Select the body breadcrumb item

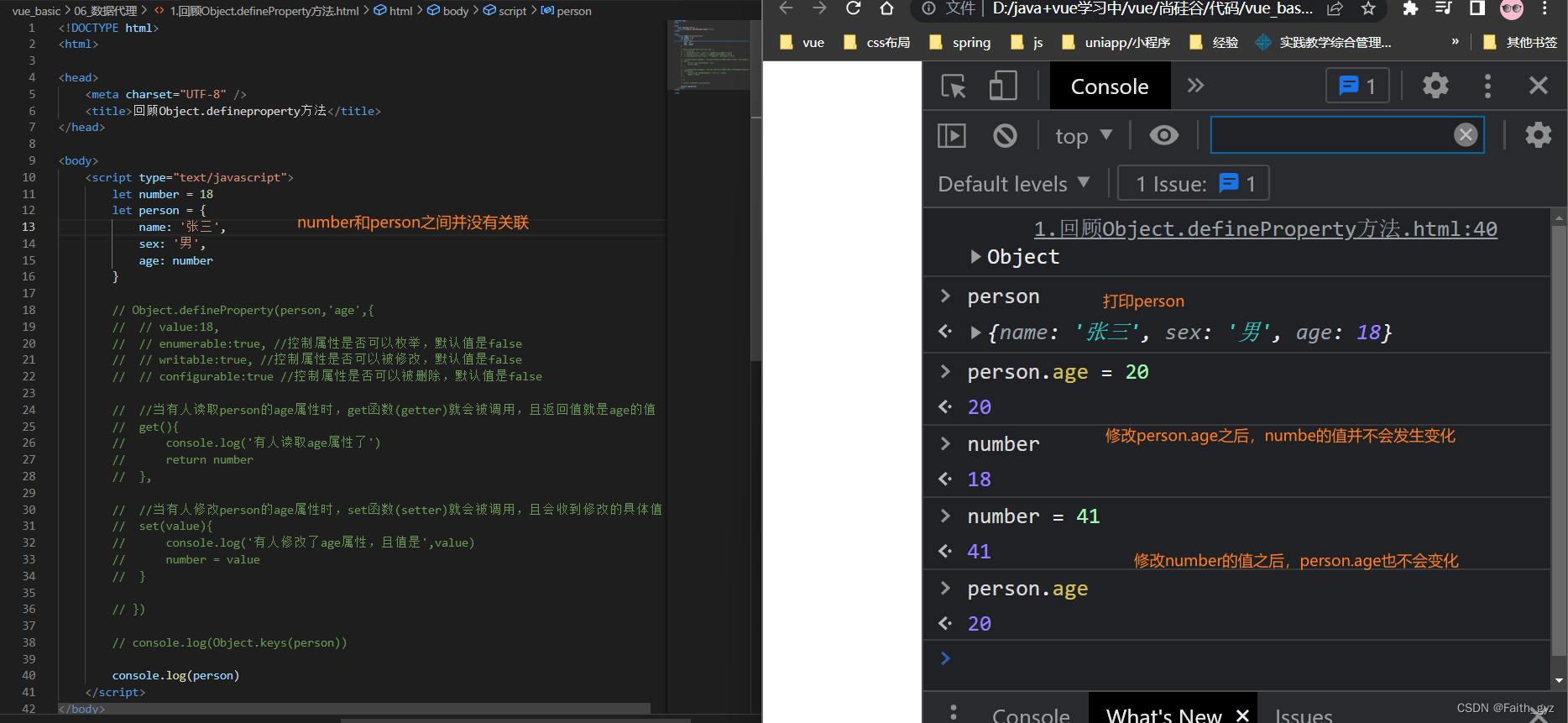pos(448,11)
